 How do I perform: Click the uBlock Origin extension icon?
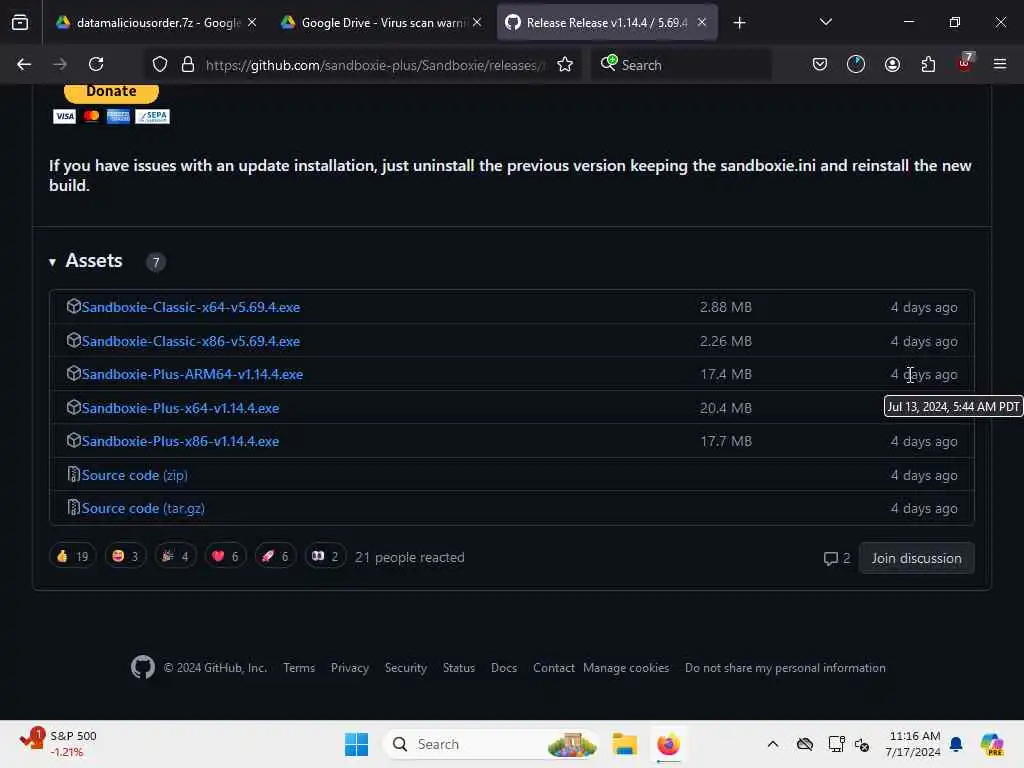[x=965, y=63]
